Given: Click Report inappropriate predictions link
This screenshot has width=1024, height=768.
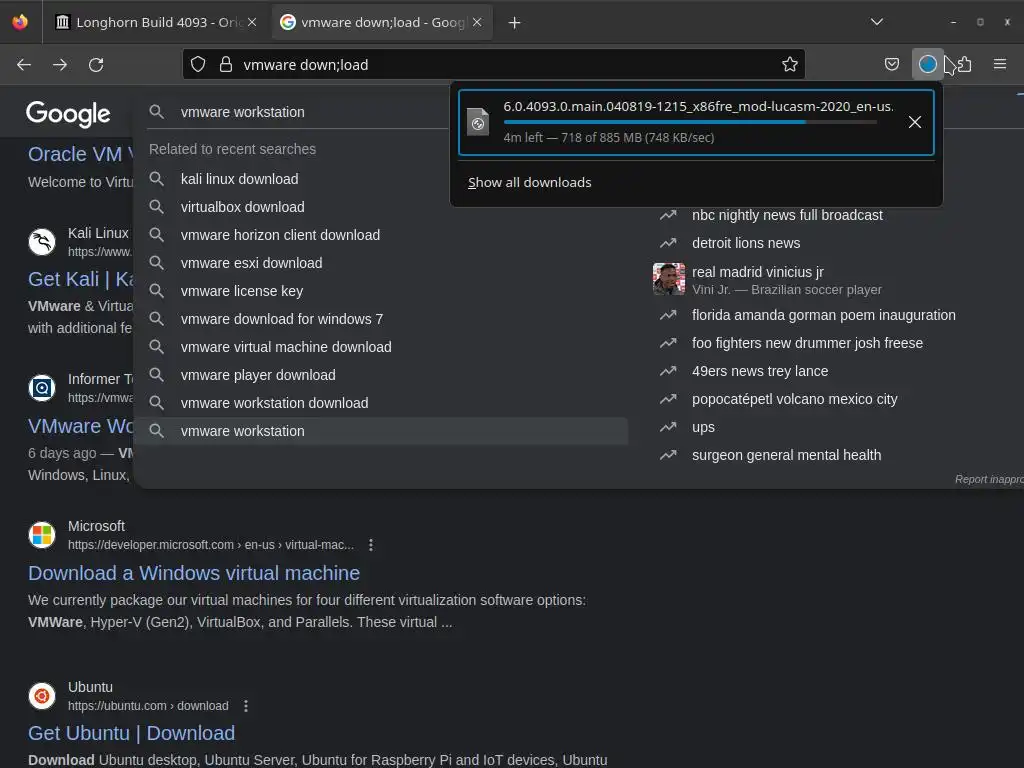Looking at the screenshot, I should tap(989, 479).
